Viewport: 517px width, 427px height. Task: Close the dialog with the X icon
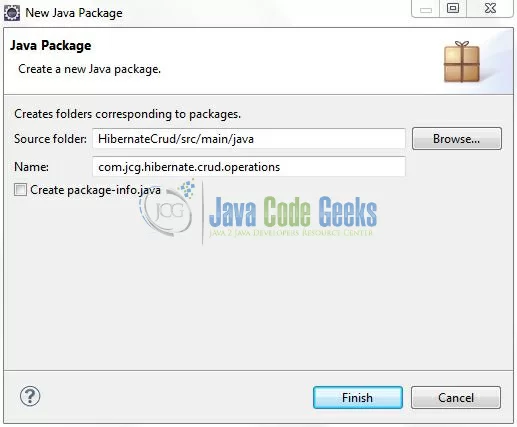coord(490,8)
